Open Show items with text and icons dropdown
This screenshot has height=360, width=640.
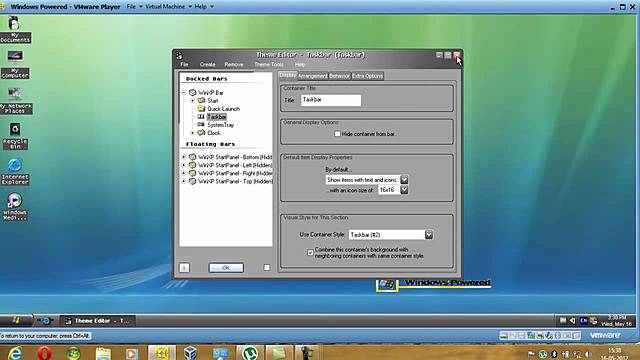coord(404,180)
